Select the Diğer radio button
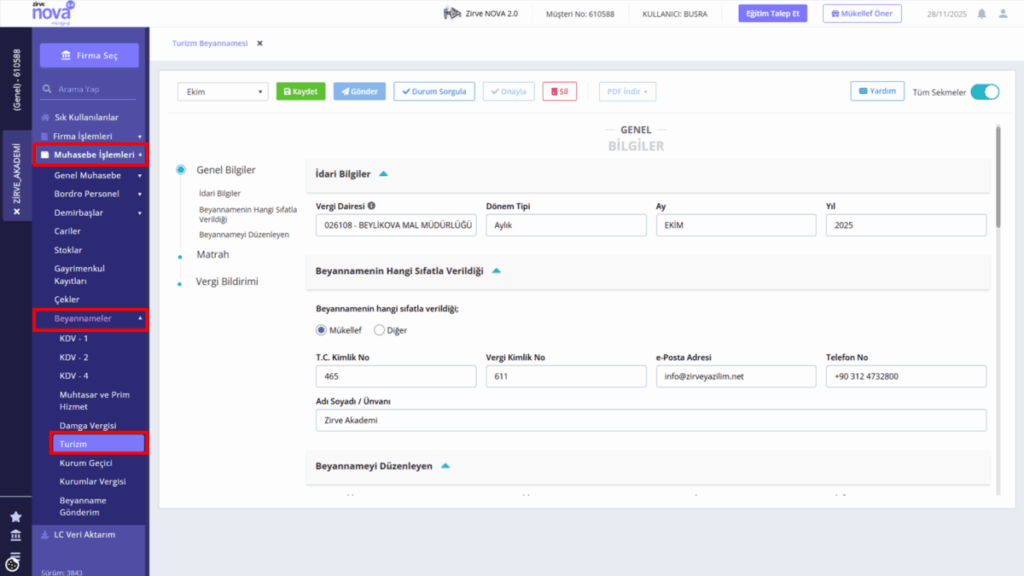This screenshot has height=576, width=1024. pyautogui.click(x=379, y=330)
